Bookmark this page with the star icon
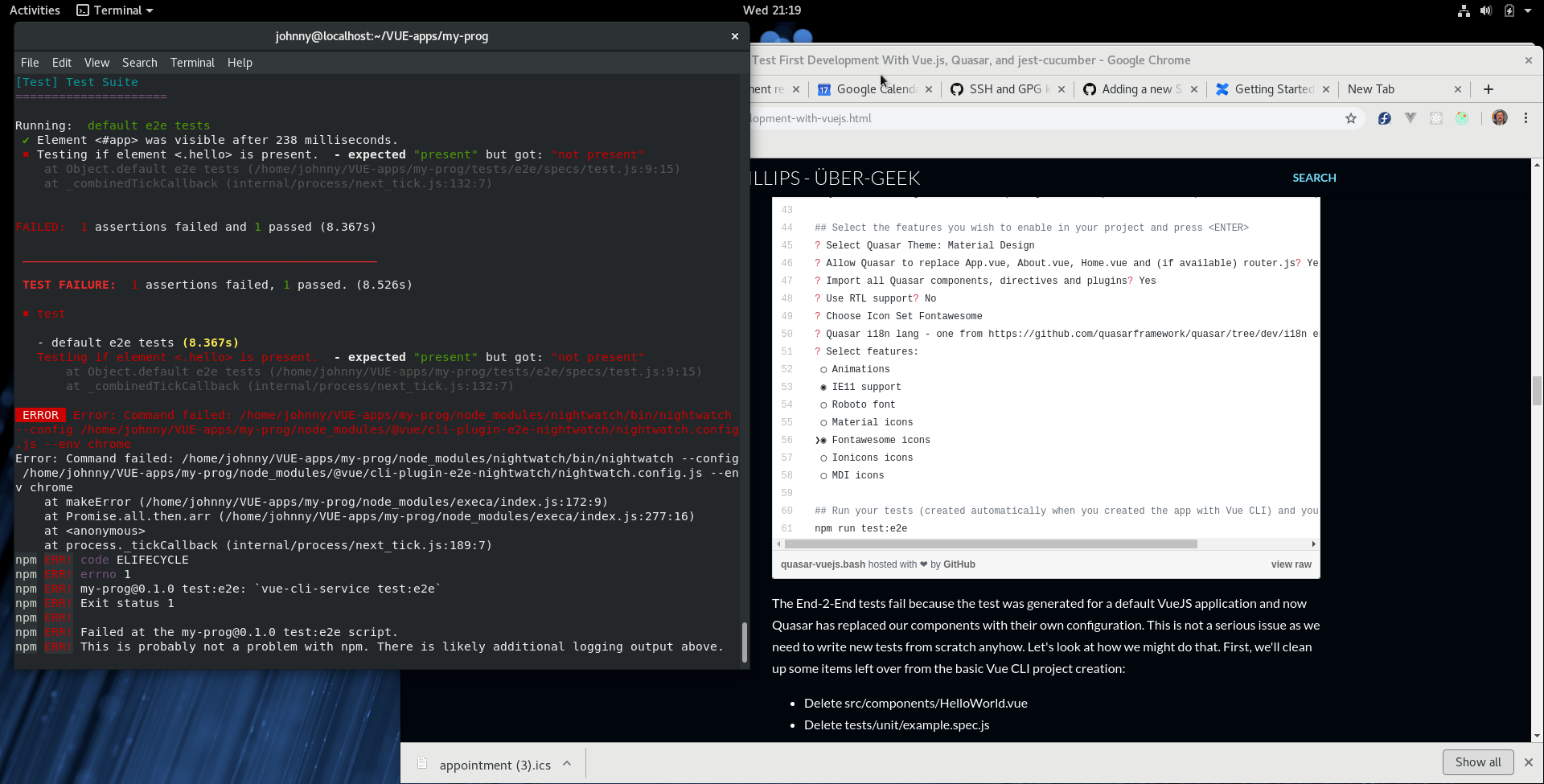Screen dimensions: 1544x784 [x=1351, y=118]
